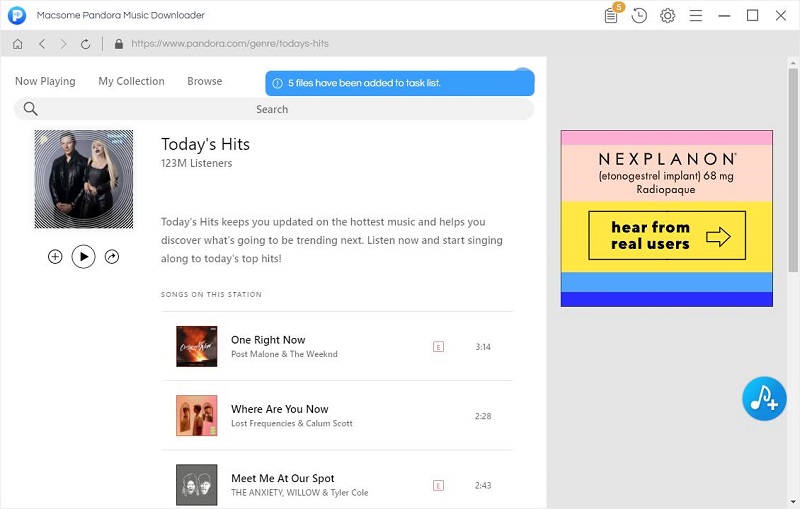Play the Today's Hits station
The image size is (800, 509).
pos(84,257)
